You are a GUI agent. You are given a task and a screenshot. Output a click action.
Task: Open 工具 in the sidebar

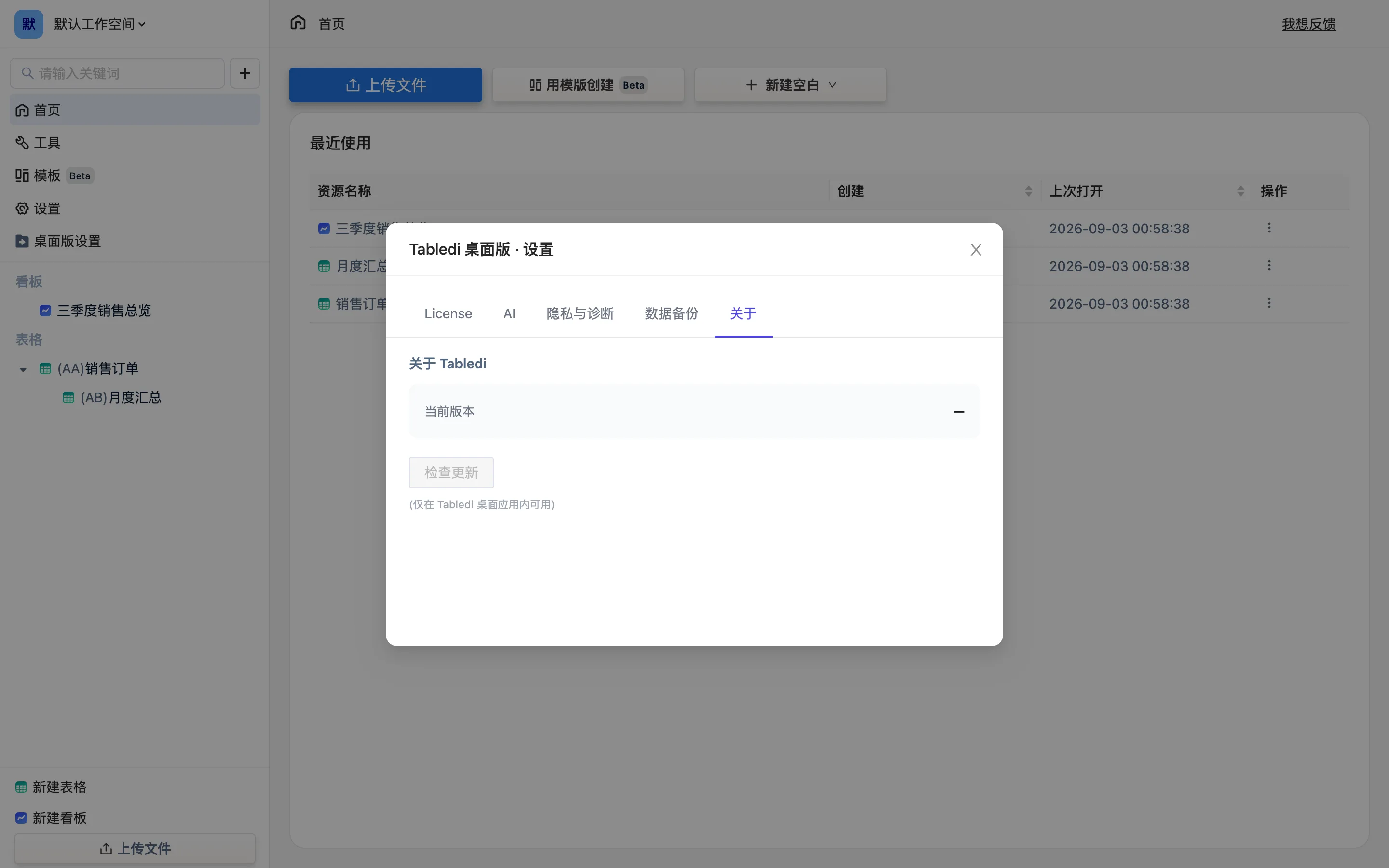135,142
